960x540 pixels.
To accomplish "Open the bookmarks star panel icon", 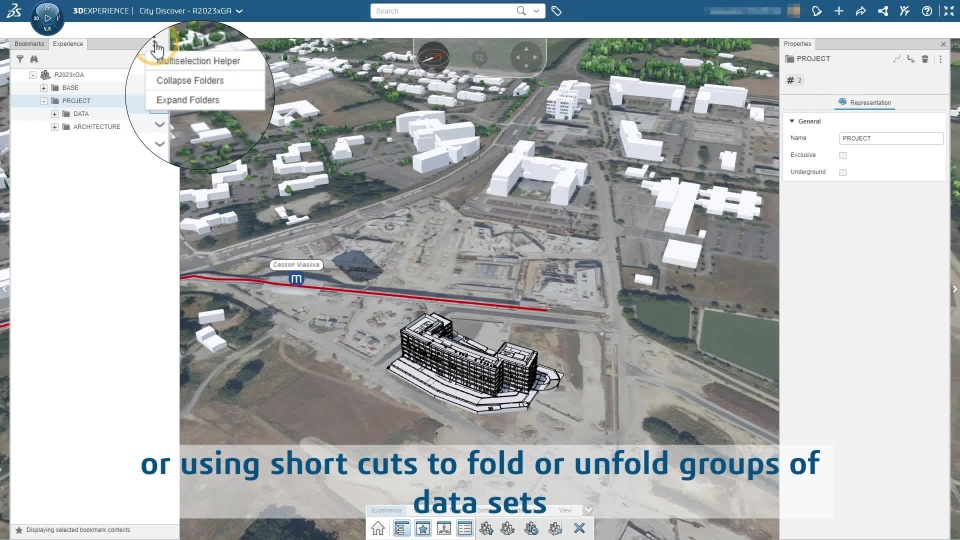I will pyautogui.click(x=422, y=528).
